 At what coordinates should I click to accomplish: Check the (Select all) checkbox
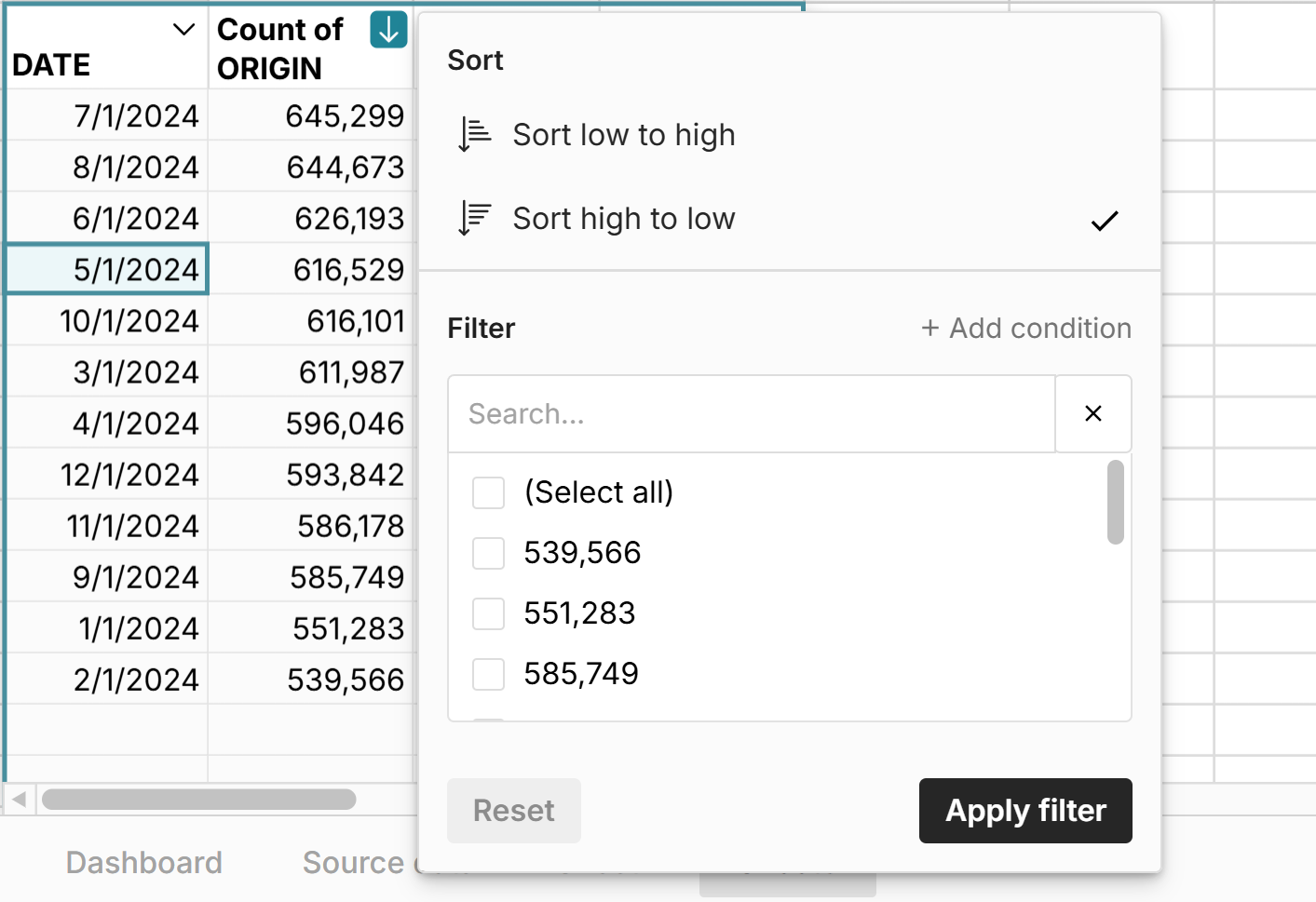(488, 492)
